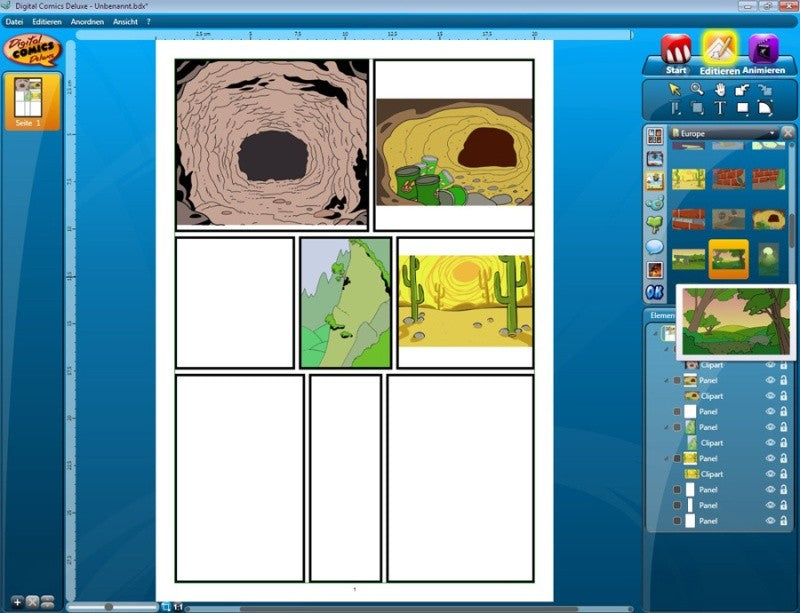
Task: Collapse the green mountain Panel tree node
Action: tap(666, 427)
